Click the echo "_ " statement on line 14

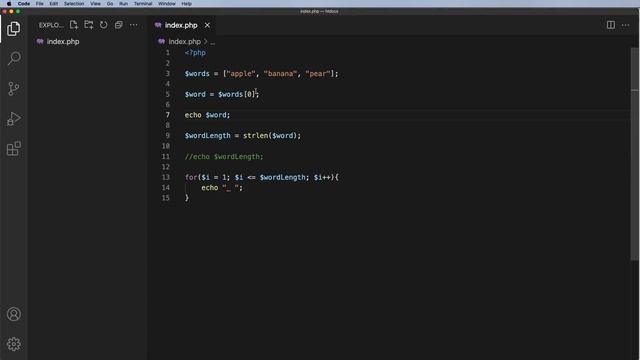coord(222,188)
